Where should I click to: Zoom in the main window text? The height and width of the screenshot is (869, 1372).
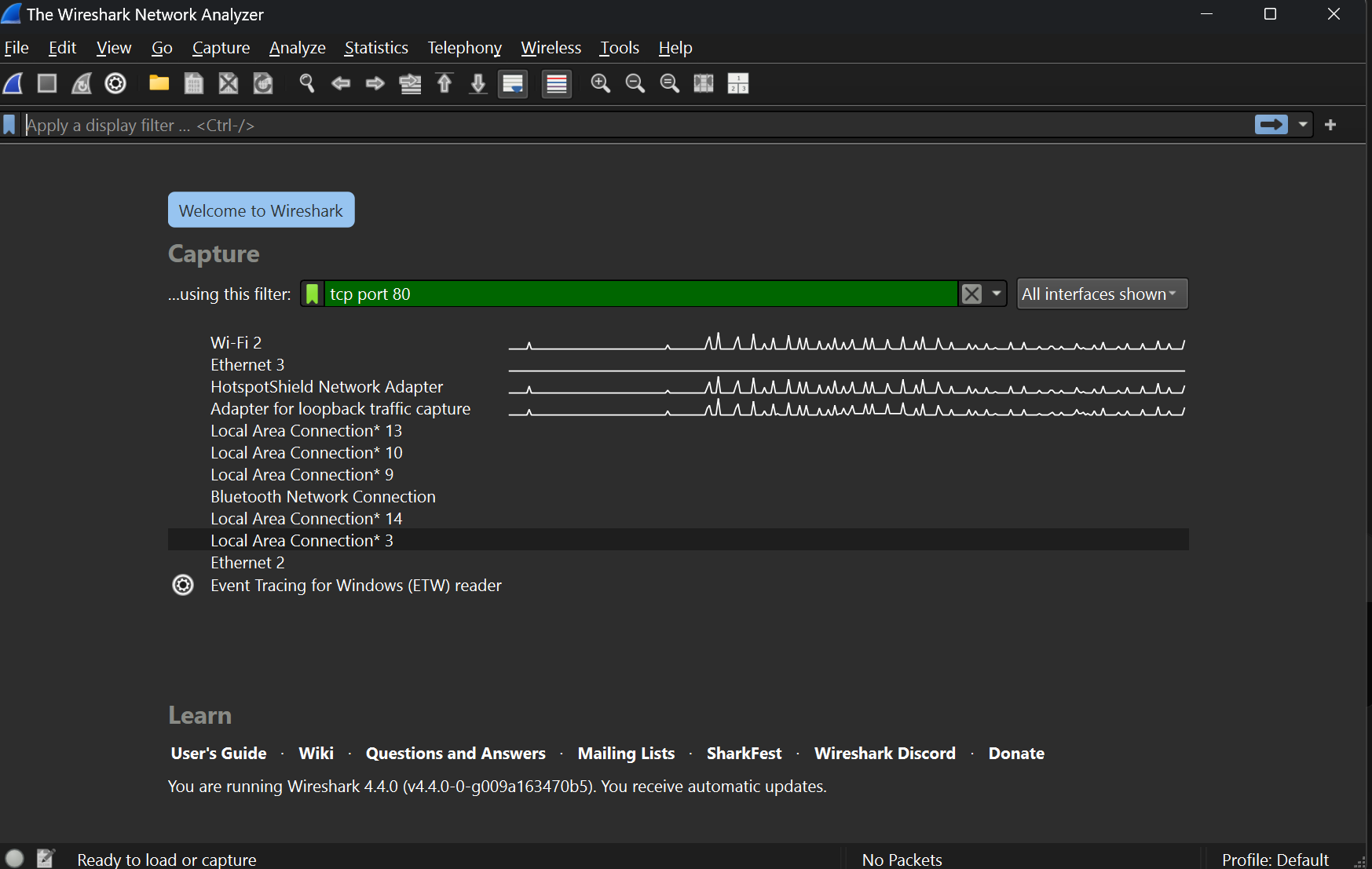(x=601, y=83)
